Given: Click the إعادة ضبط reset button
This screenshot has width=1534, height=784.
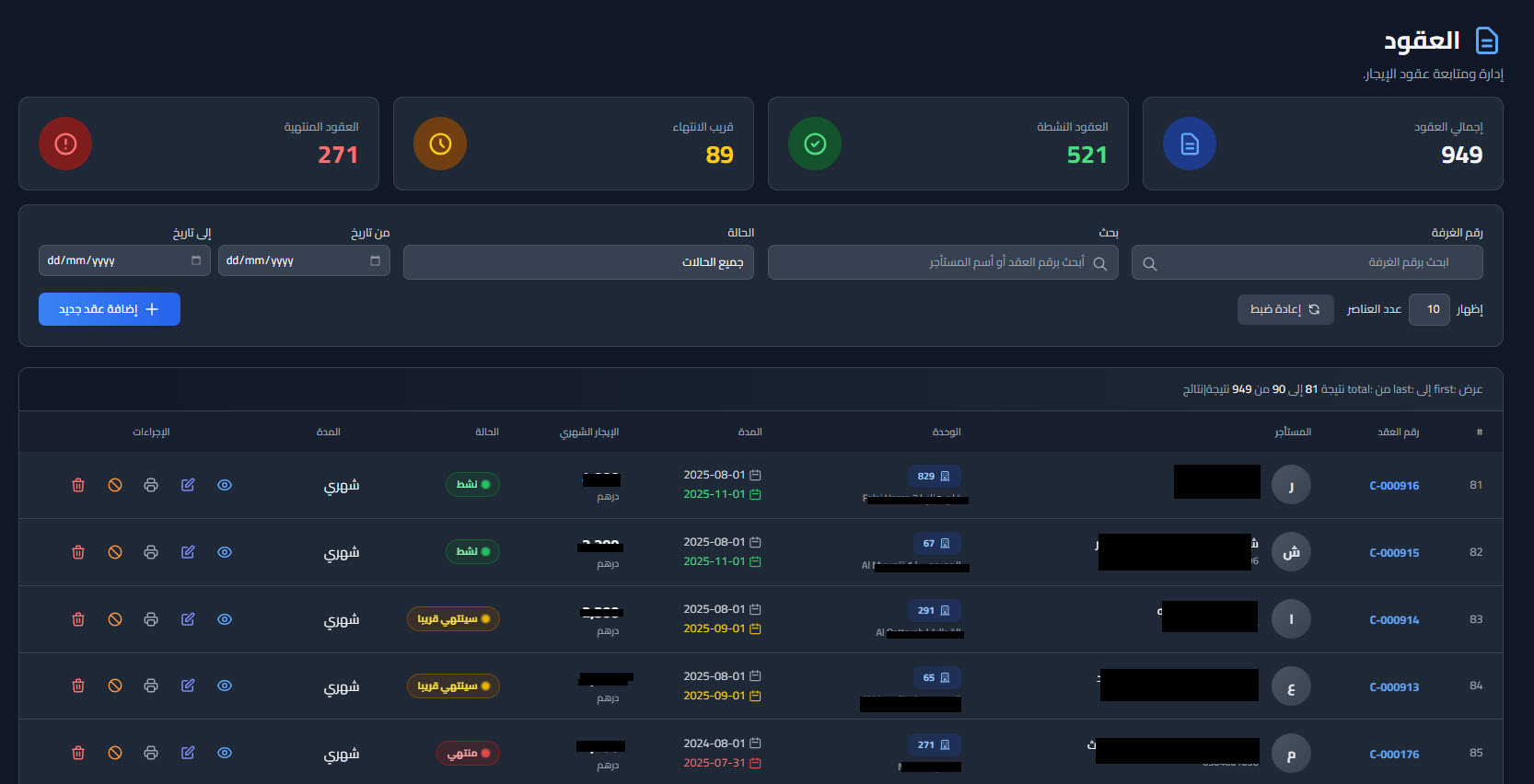Looking at the screenshot, I should click(x=1285, y=309).
